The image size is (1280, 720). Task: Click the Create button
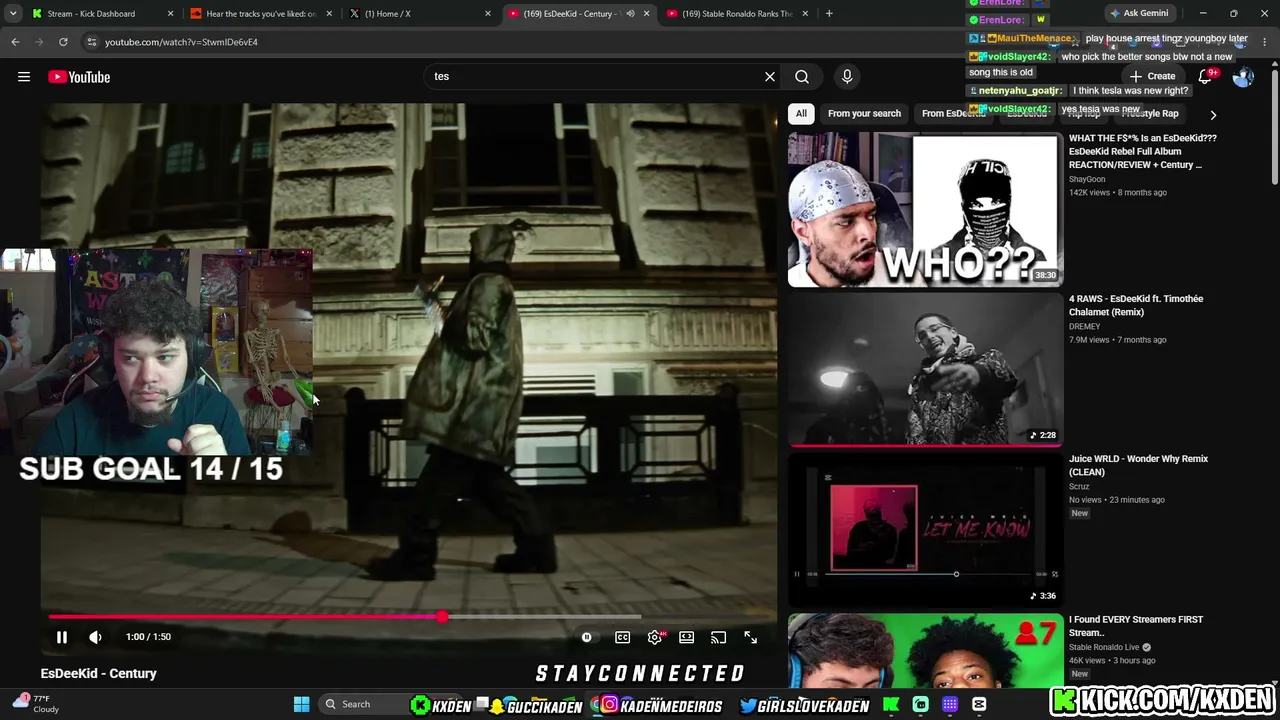[1152, 76]
